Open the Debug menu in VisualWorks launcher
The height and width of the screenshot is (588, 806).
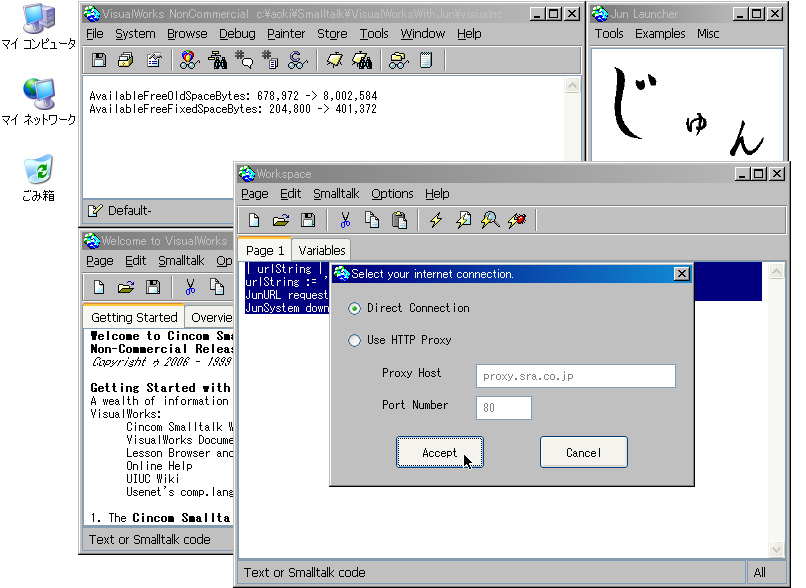pyautogui.click(x=237, y=34)
